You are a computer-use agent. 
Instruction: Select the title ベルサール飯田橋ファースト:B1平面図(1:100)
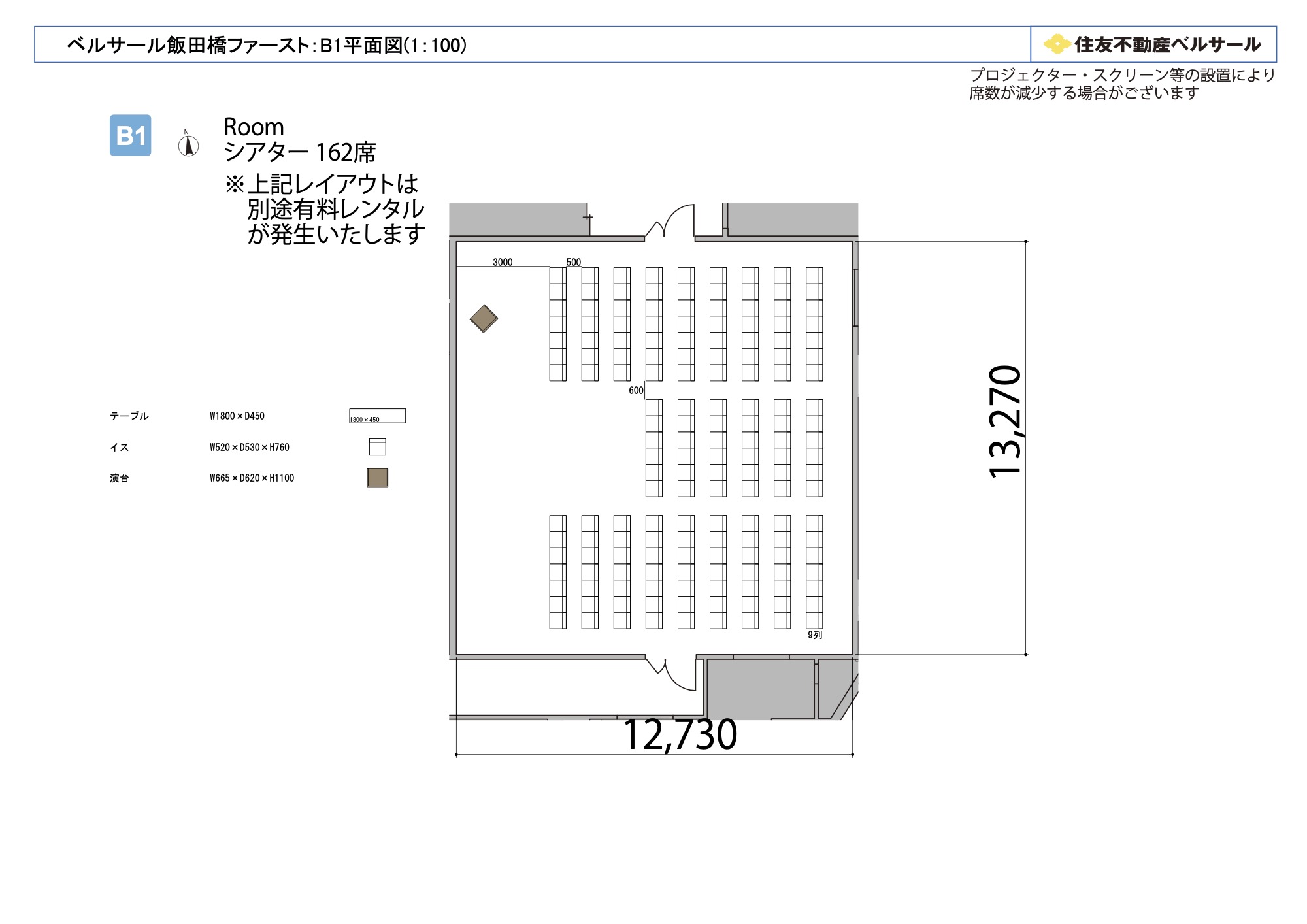(x=267, y=45)
